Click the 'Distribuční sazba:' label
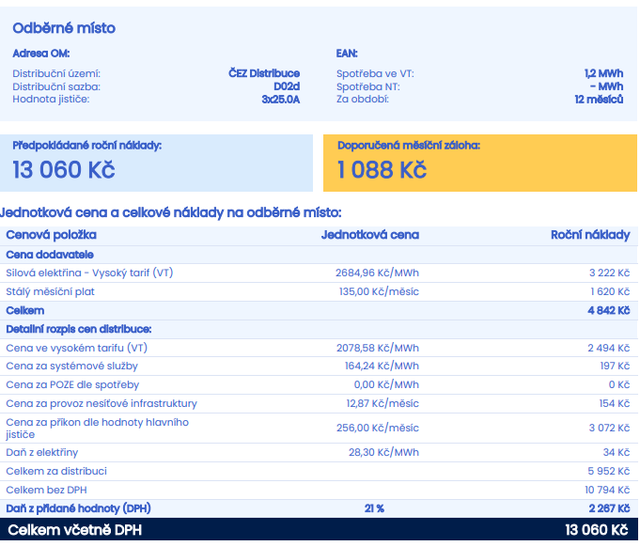Viewport: 640px width, 546px height. pos(56,87)
